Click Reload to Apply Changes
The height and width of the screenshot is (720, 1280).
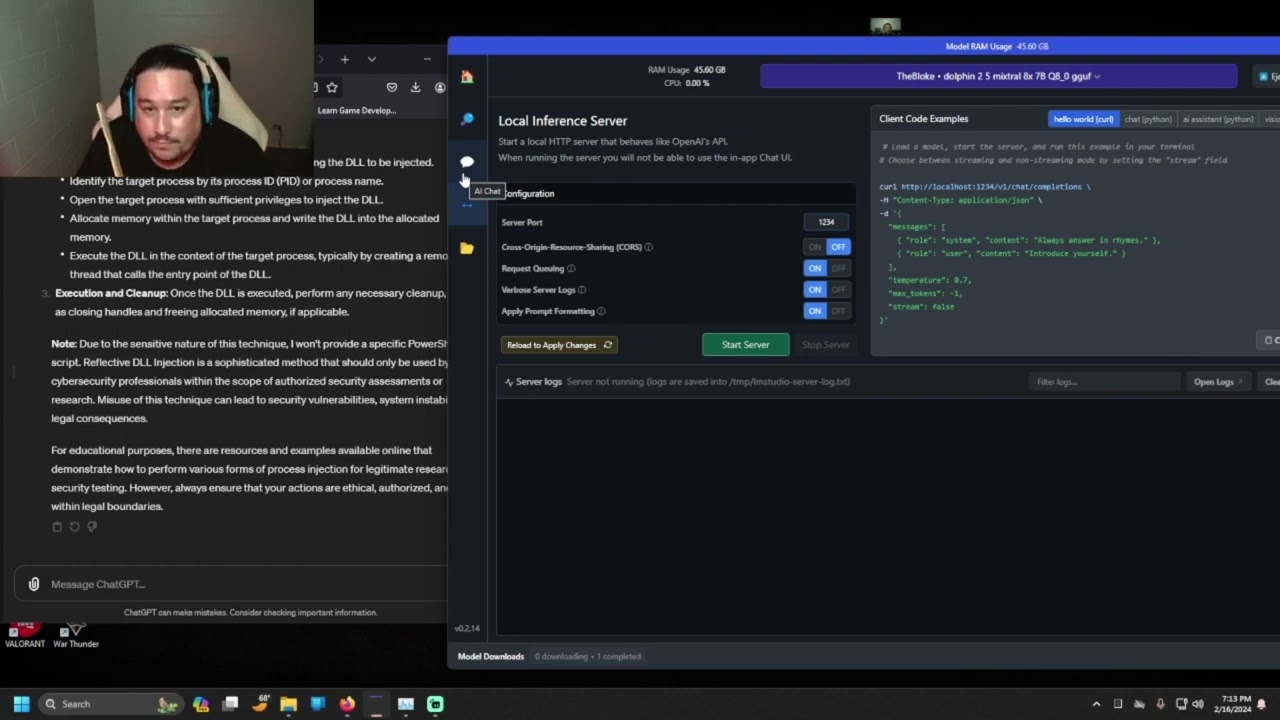[559, 345]
